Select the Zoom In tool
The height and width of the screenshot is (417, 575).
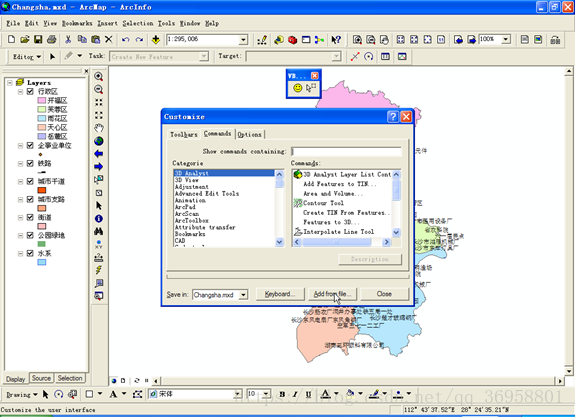pos(98,76)
